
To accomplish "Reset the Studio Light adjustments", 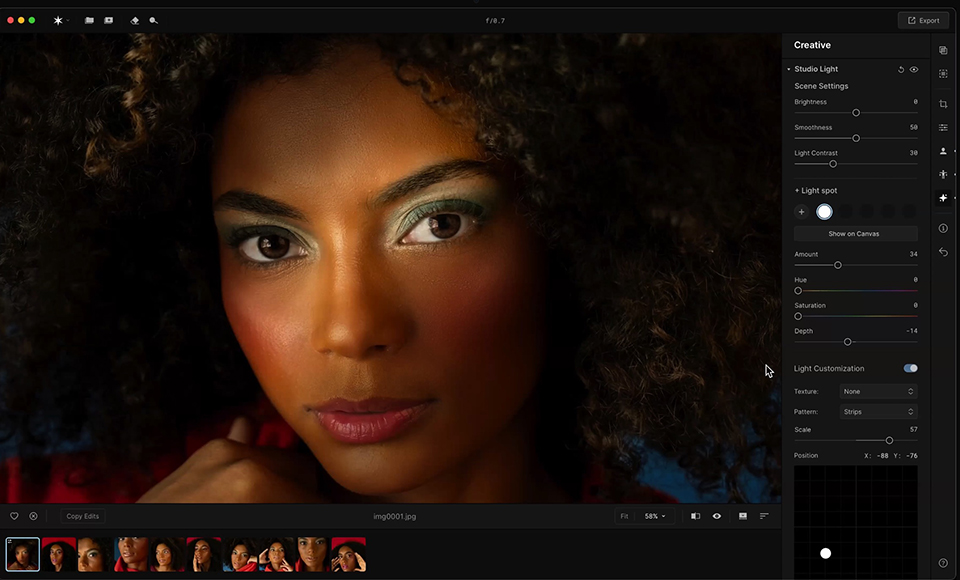I will click(900, 70).
